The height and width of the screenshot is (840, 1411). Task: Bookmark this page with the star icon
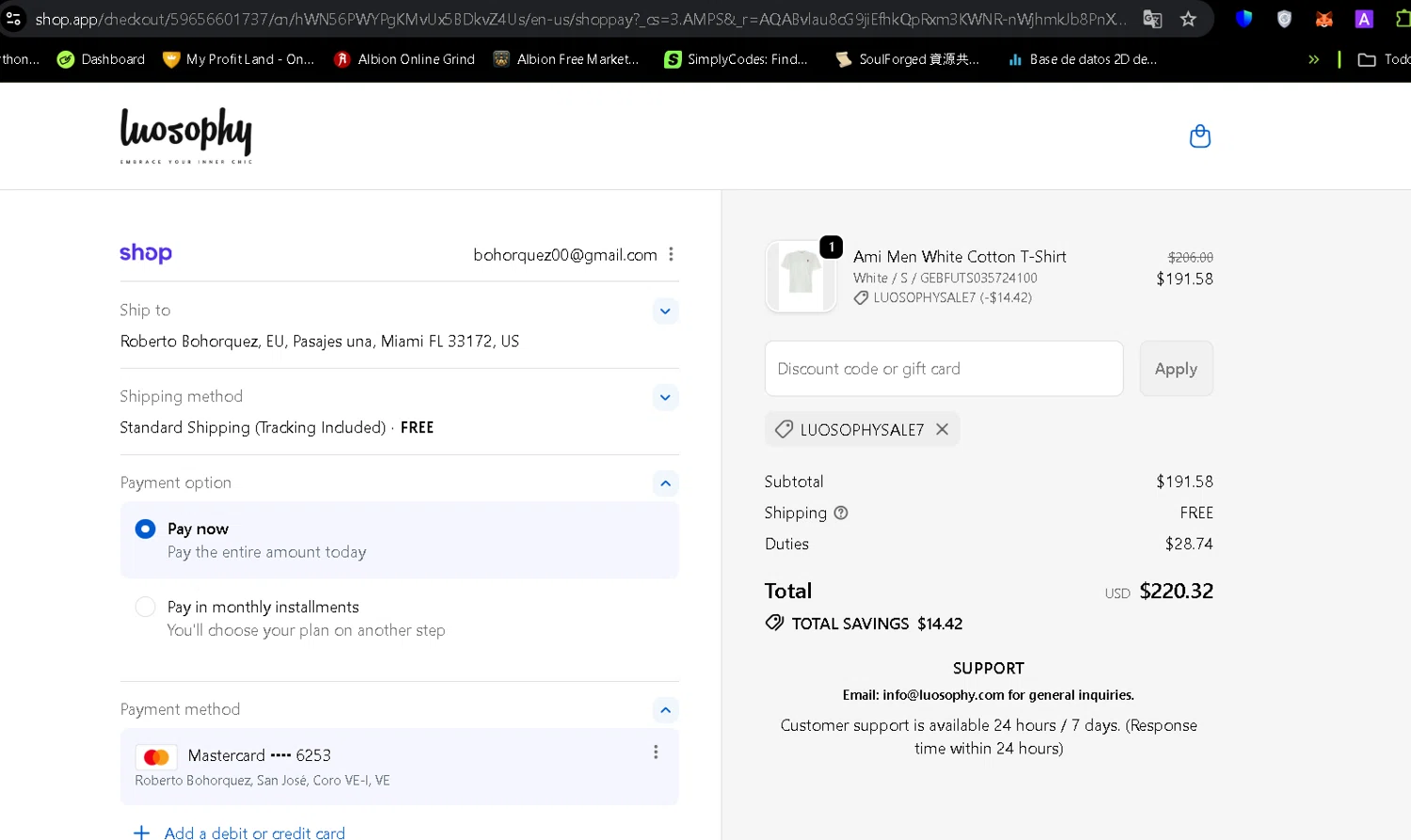(1188, 19)
